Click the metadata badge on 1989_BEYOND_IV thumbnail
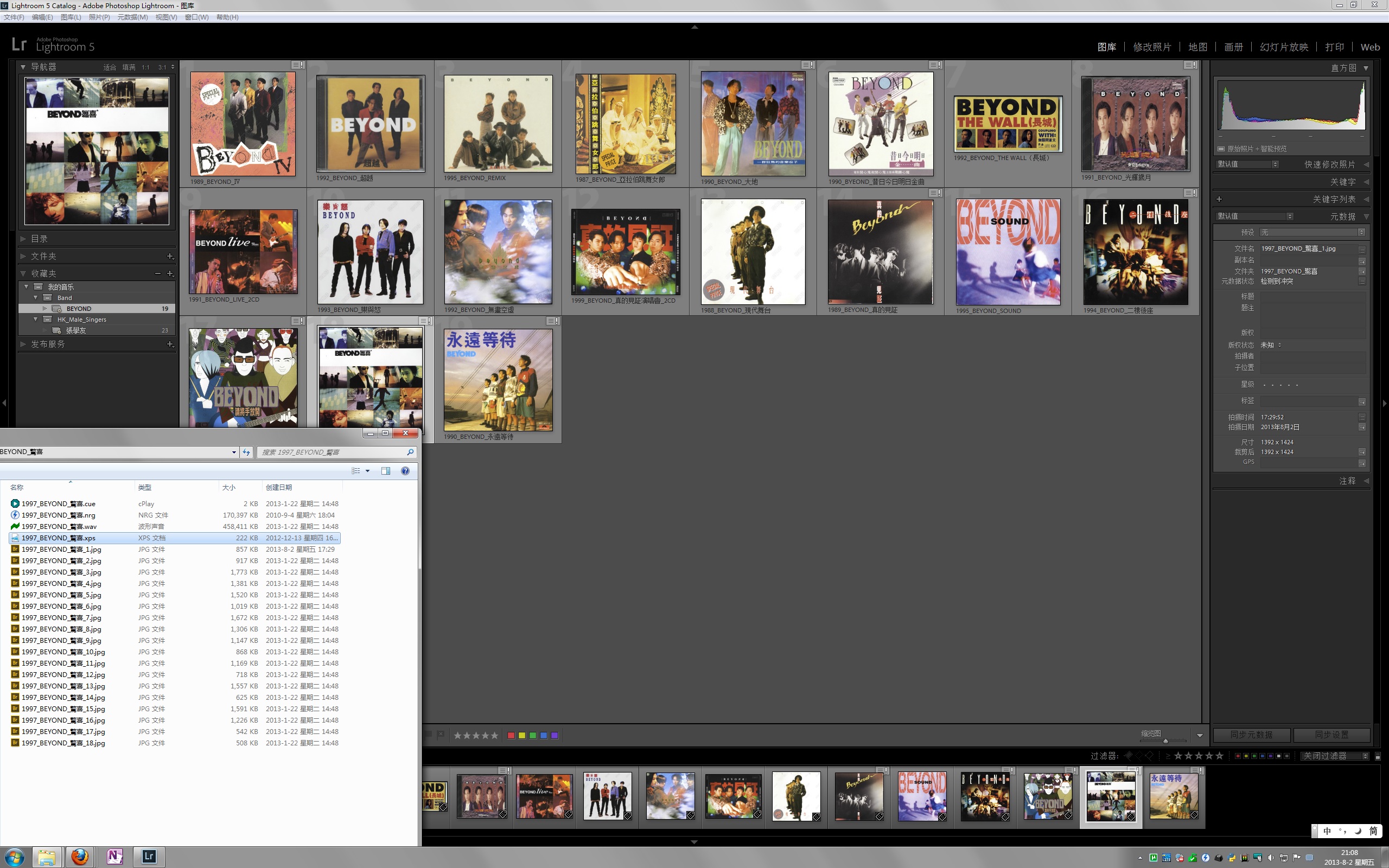Image resolution: width=1389 pixels, height=868 pixels. pos(298,65)
